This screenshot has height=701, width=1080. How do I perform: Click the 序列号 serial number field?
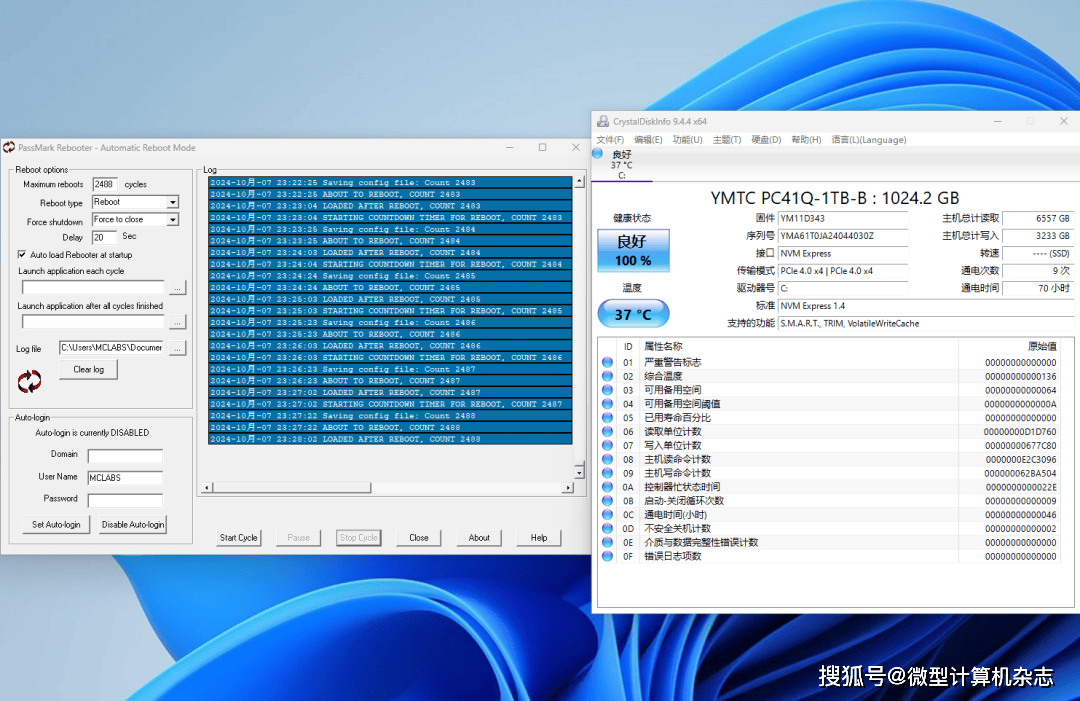coord(843,236)
